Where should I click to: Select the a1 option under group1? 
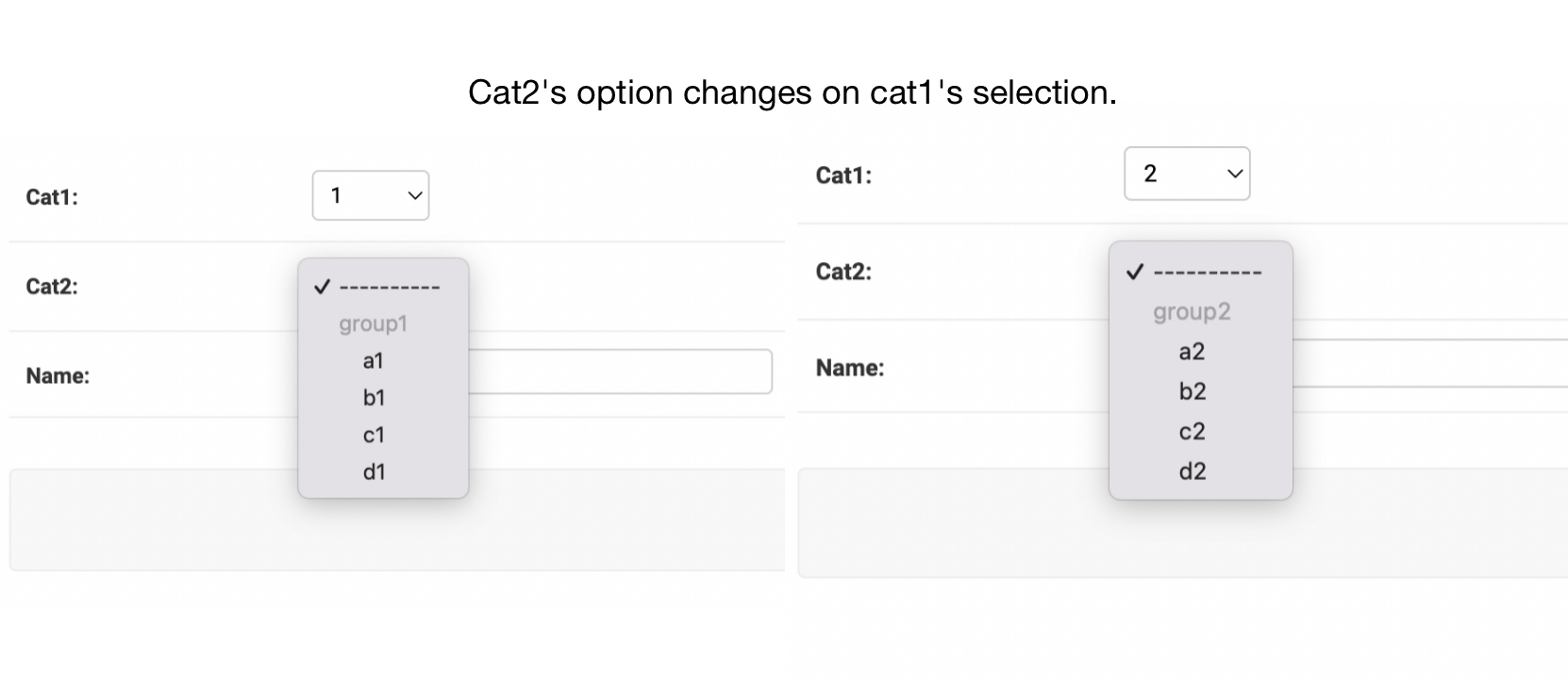point(374,361)
